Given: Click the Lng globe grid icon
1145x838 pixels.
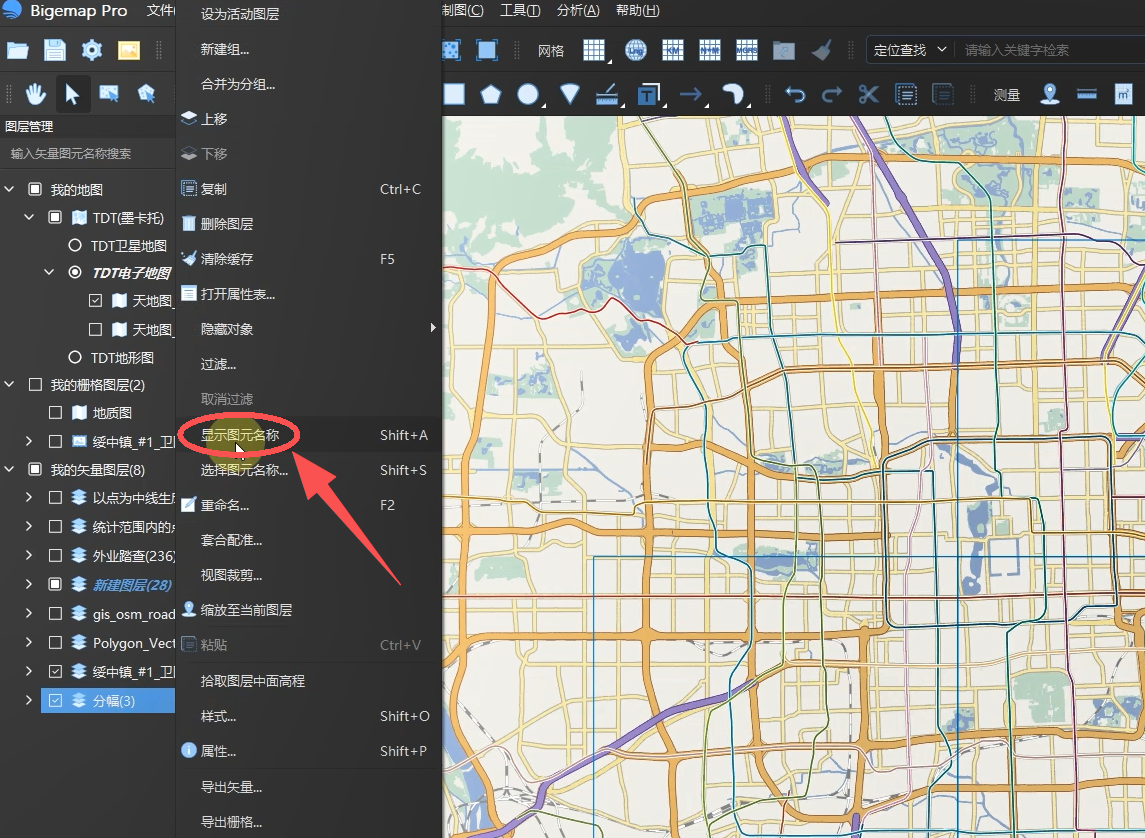Looking at the screenshot, I should click(x=636, y=50).
